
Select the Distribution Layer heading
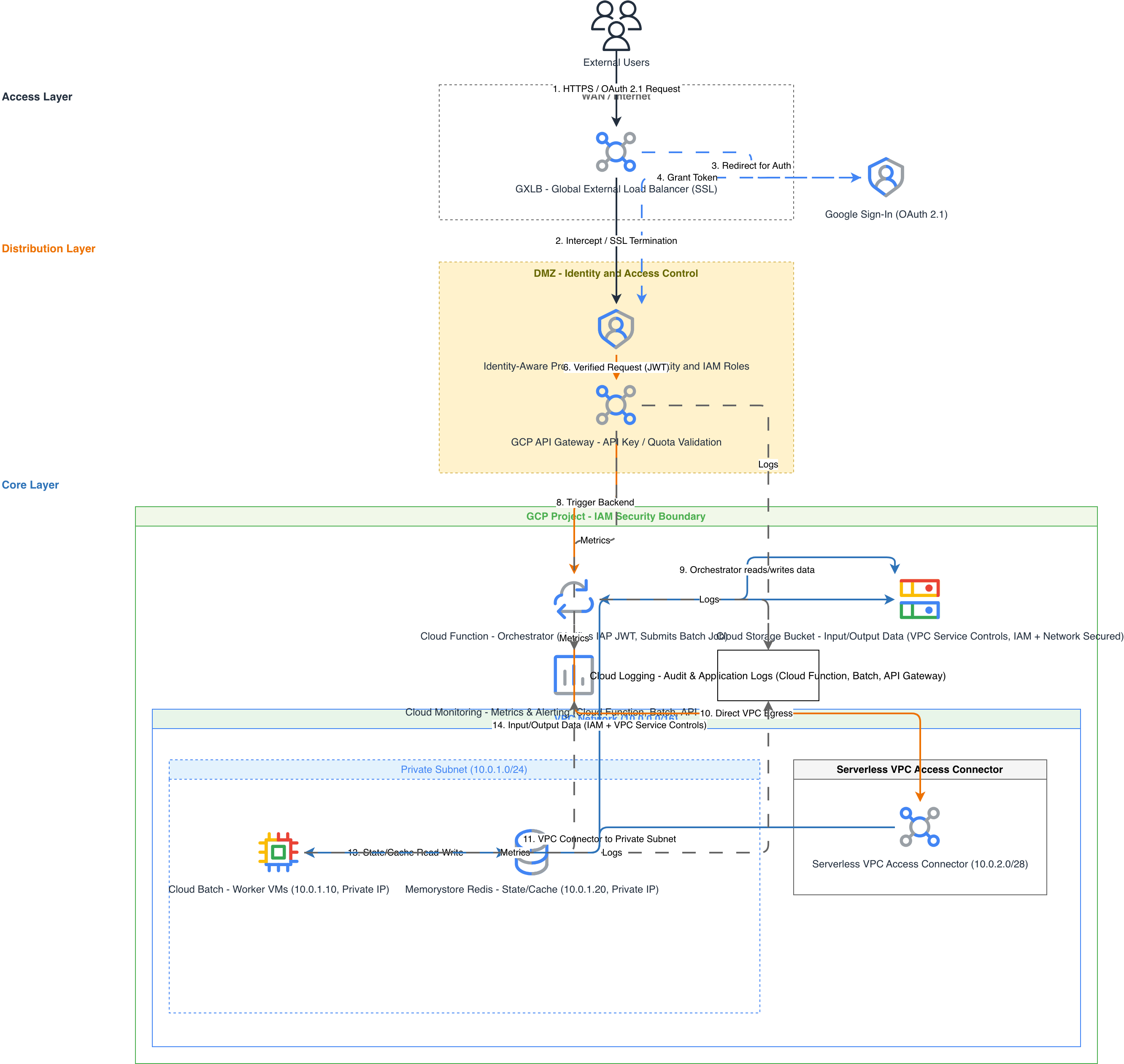(x=48, y=248)
